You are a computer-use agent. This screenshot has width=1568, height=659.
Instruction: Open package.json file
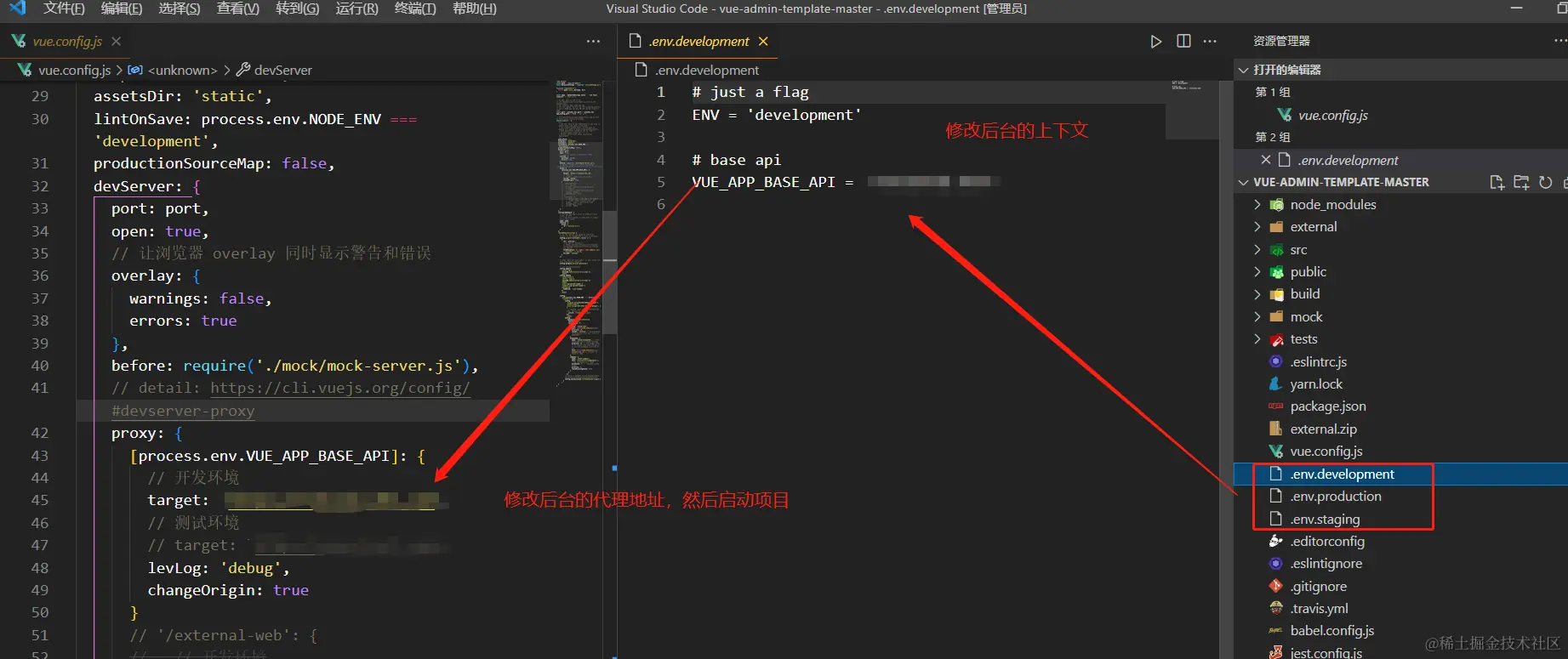point(1327,406)
